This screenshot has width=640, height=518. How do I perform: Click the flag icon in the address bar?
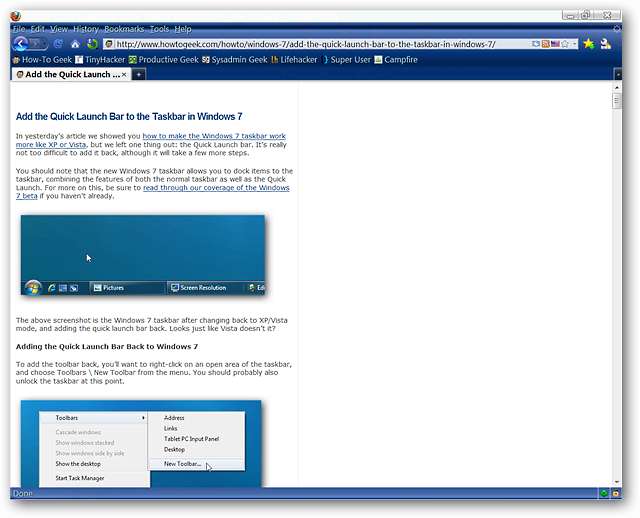pyautogui.click(x=555, y=44)
